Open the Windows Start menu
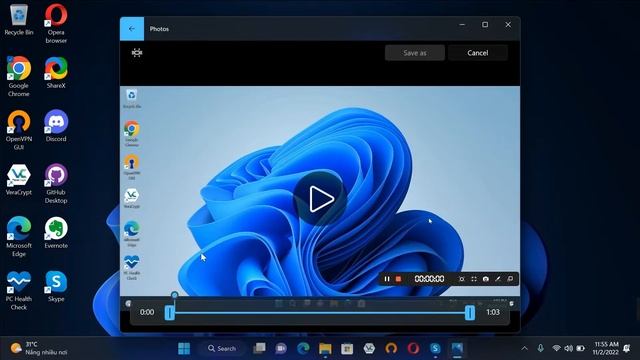This screenshot has height=360, width=640. coord(184,348)
